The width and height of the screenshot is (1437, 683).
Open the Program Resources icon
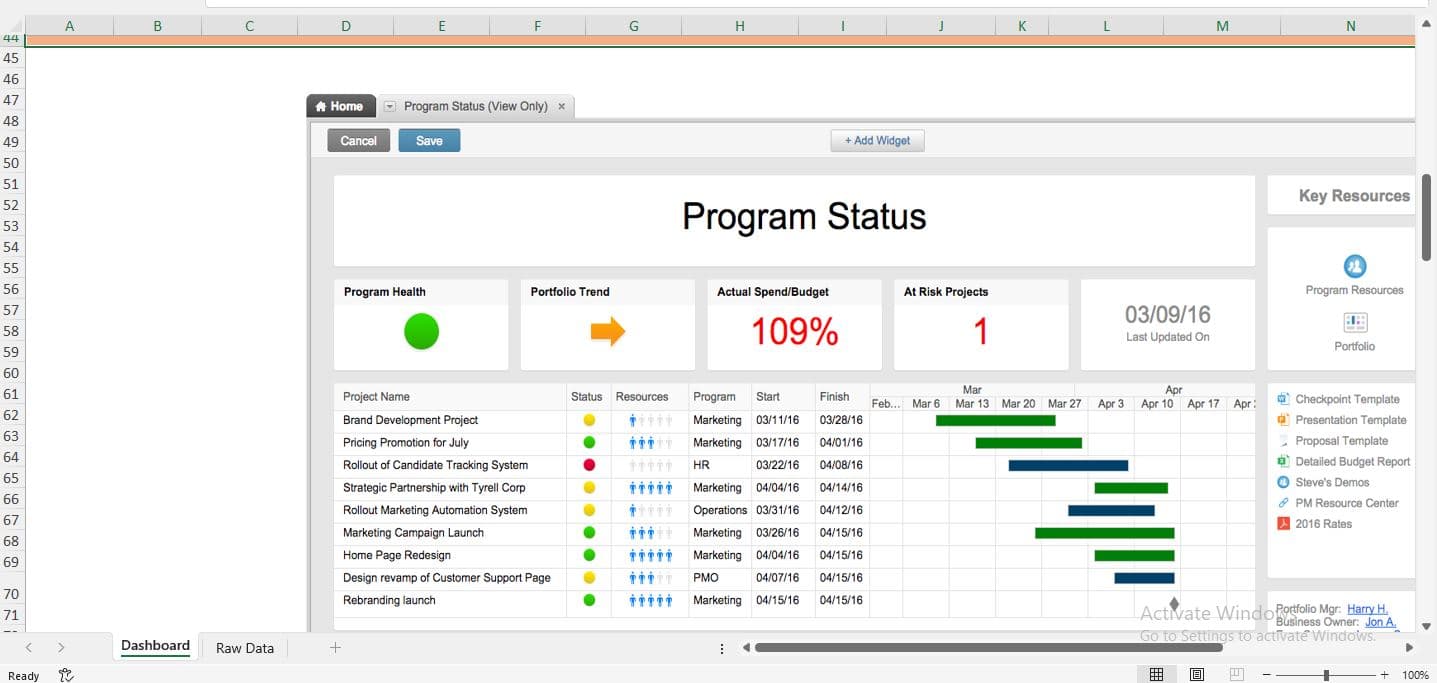[1355, 266]
